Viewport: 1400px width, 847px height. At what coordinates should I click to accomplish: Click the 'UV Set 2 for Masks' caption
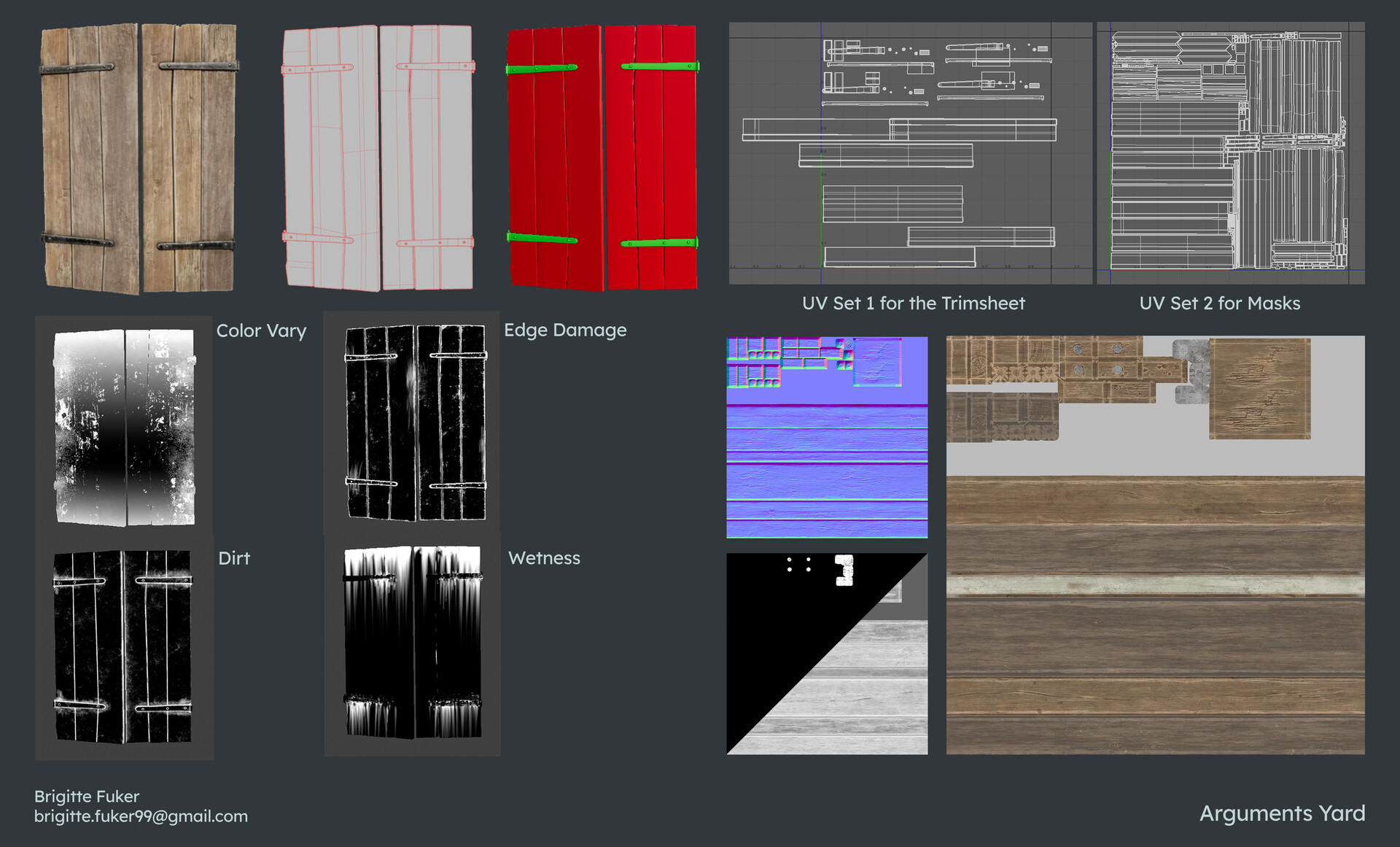(x=1219, y=303)
